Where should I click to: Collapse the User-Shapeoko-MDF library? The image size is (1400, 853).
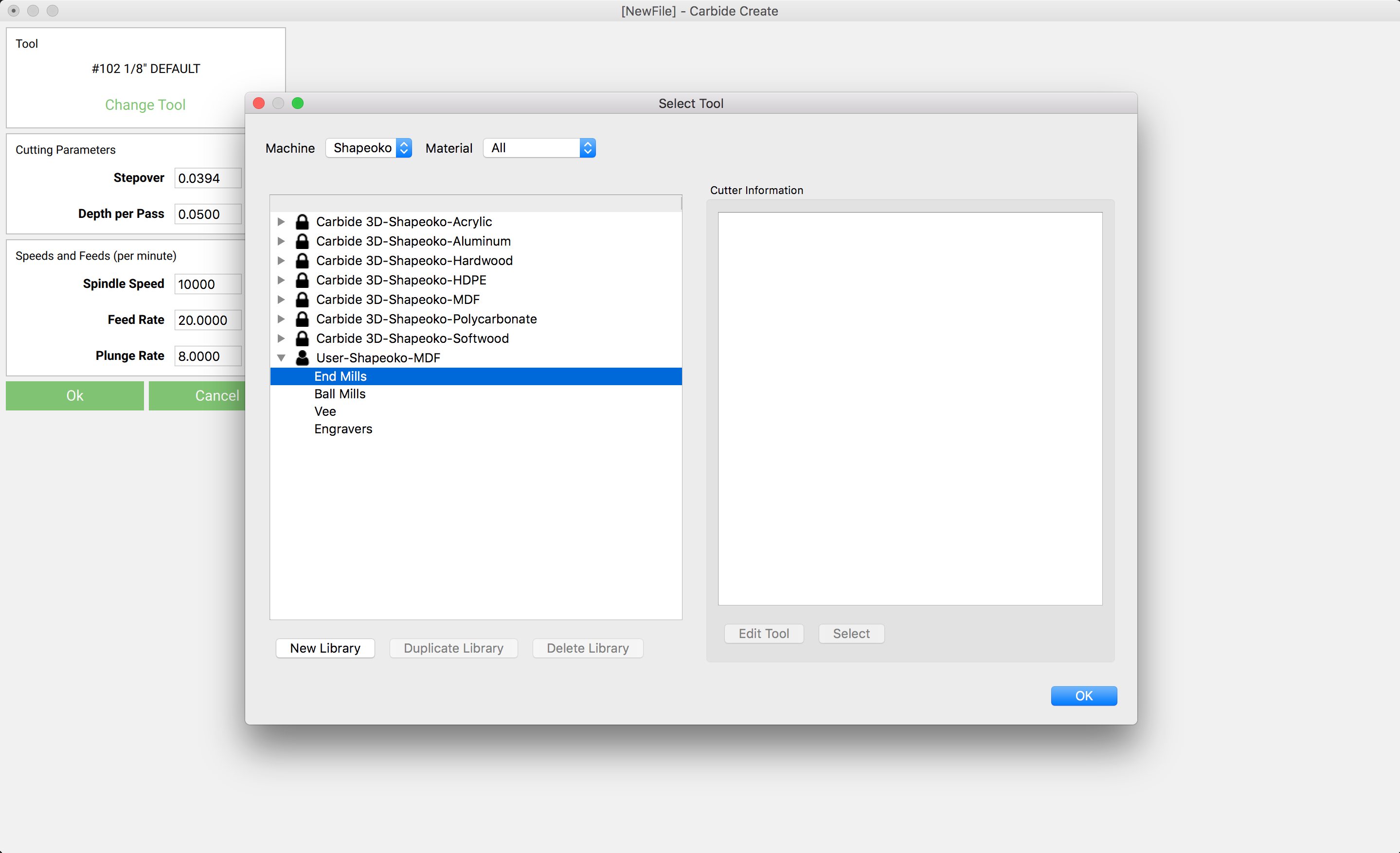coord(281,358)
